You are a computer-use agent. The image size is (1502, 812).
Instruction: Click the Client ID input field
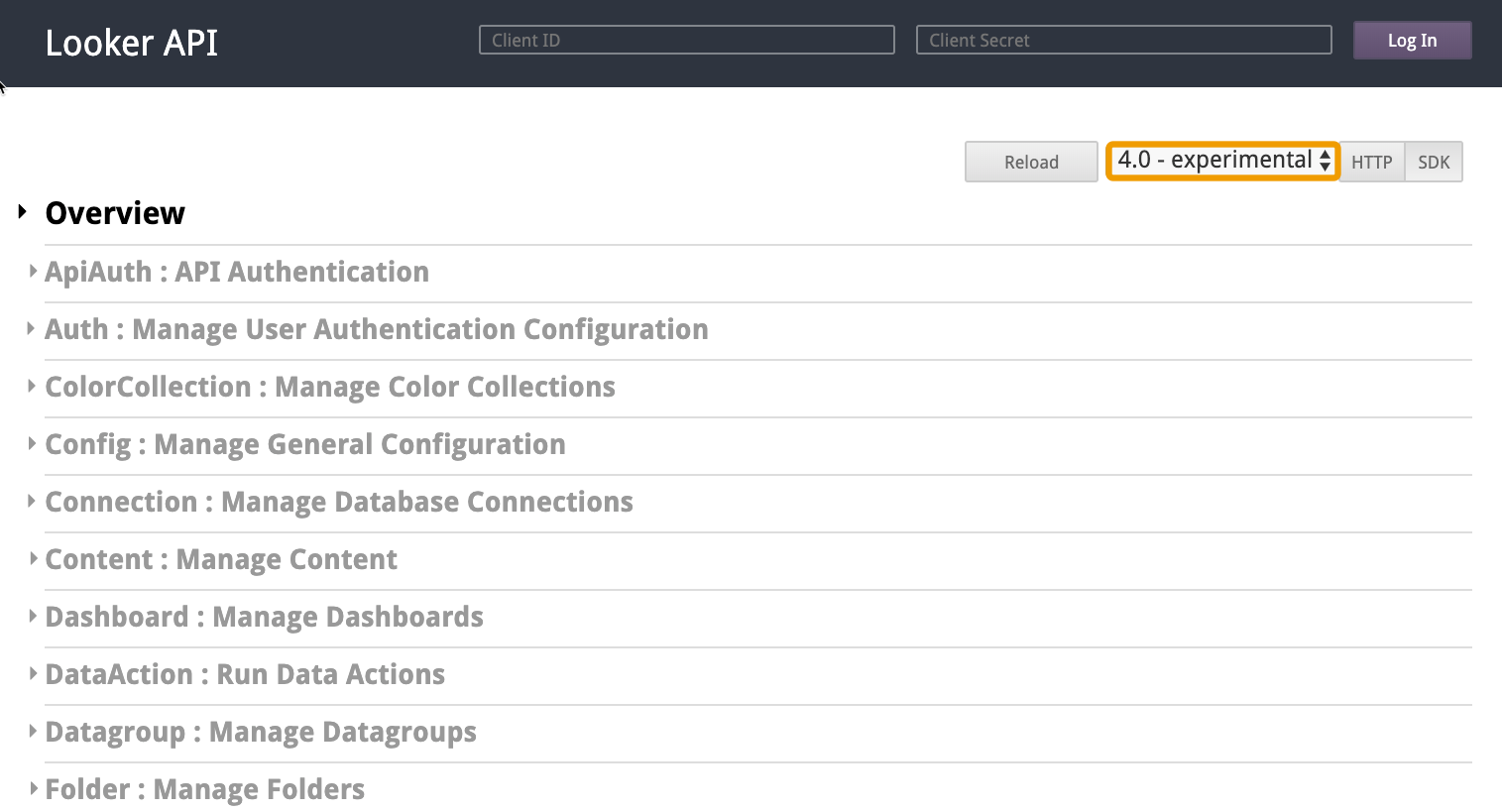686,40
